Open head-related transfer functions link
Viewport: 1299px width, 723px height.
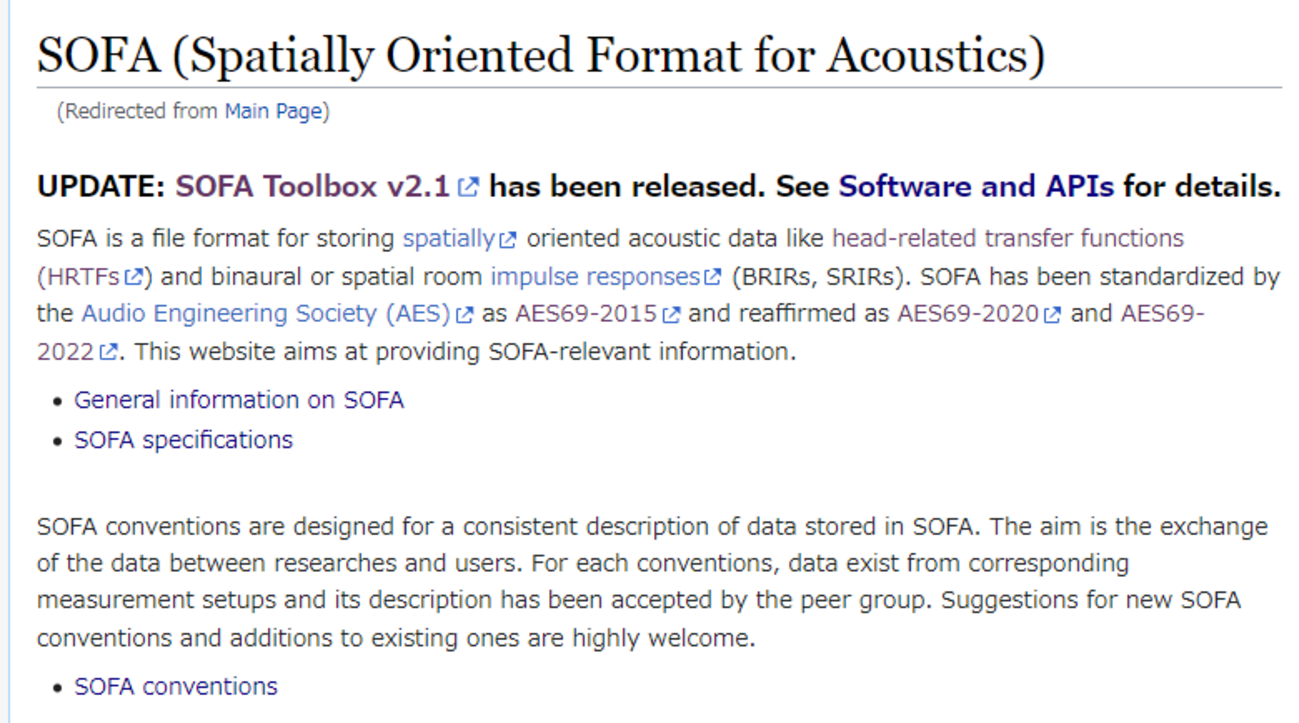point(1007,239)
